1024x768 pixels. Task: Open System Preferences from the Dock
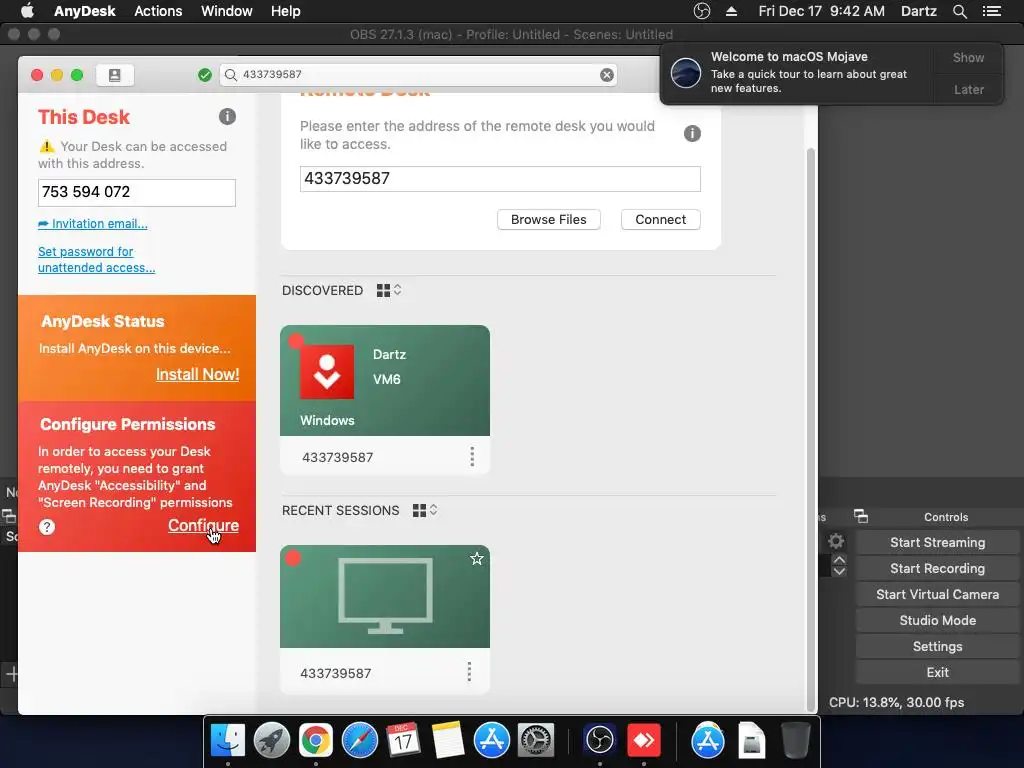(536, 741)
